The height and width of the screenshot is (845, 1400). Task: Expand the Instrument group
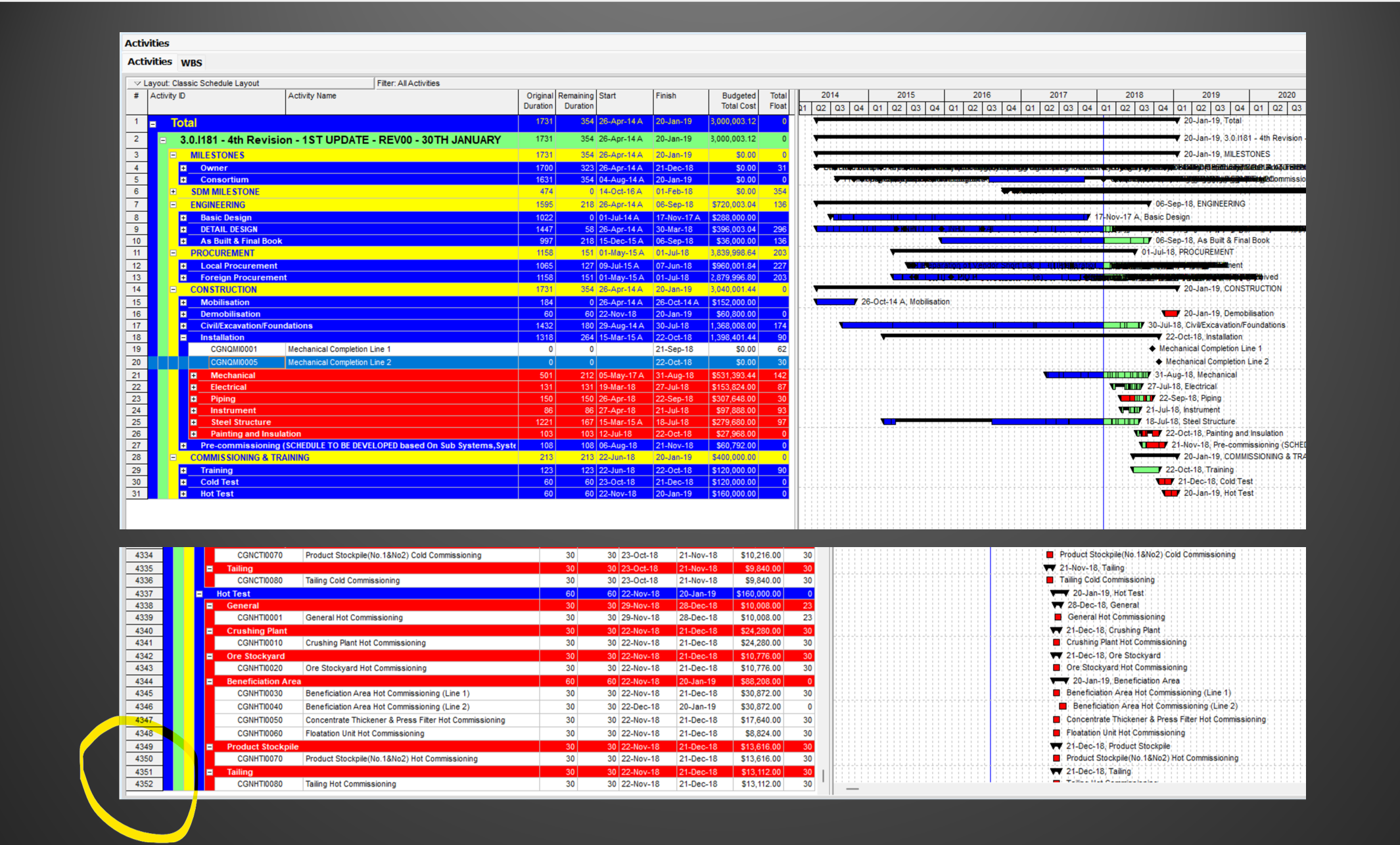(194, 411)
